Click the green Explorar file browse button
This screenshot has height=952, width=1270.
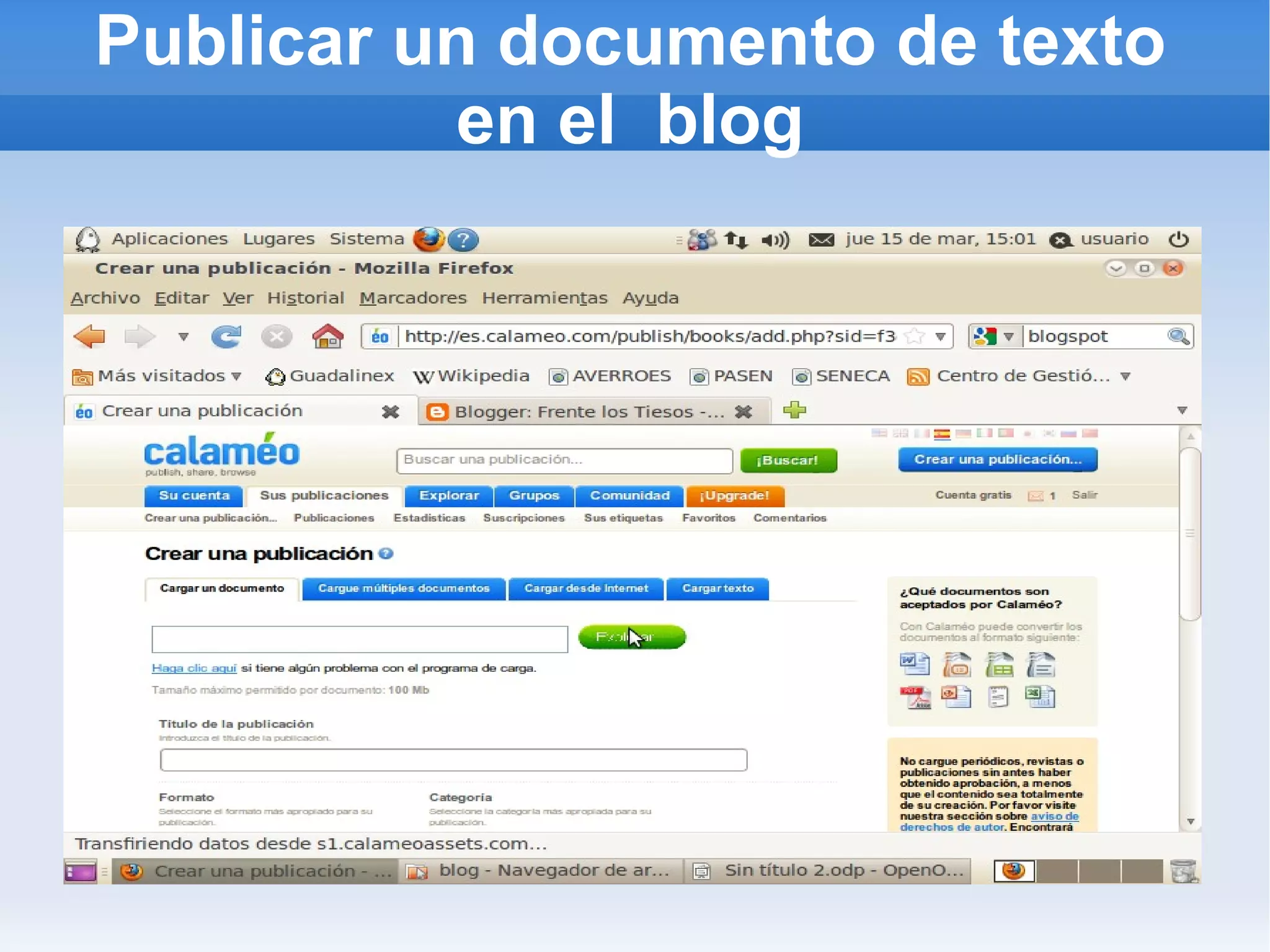click(632, 637)
